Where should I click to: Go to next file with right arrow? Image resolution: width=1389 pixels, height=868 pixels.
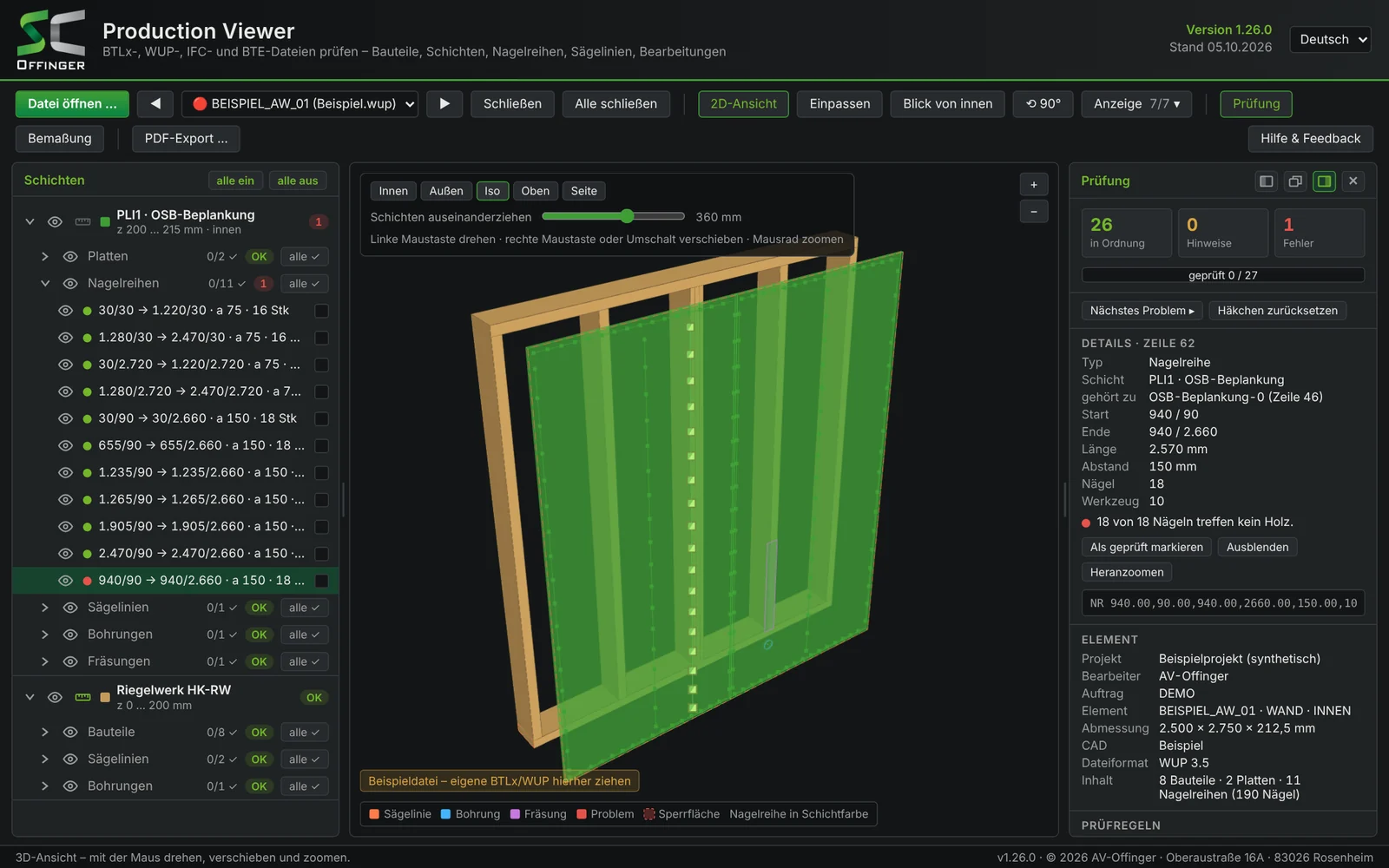pos(444,103)
